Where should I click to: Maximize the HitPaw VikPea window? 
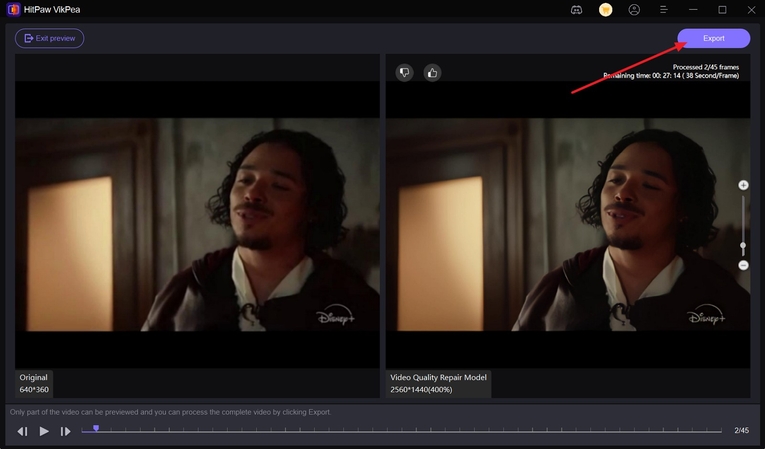(x=722, y=10)
